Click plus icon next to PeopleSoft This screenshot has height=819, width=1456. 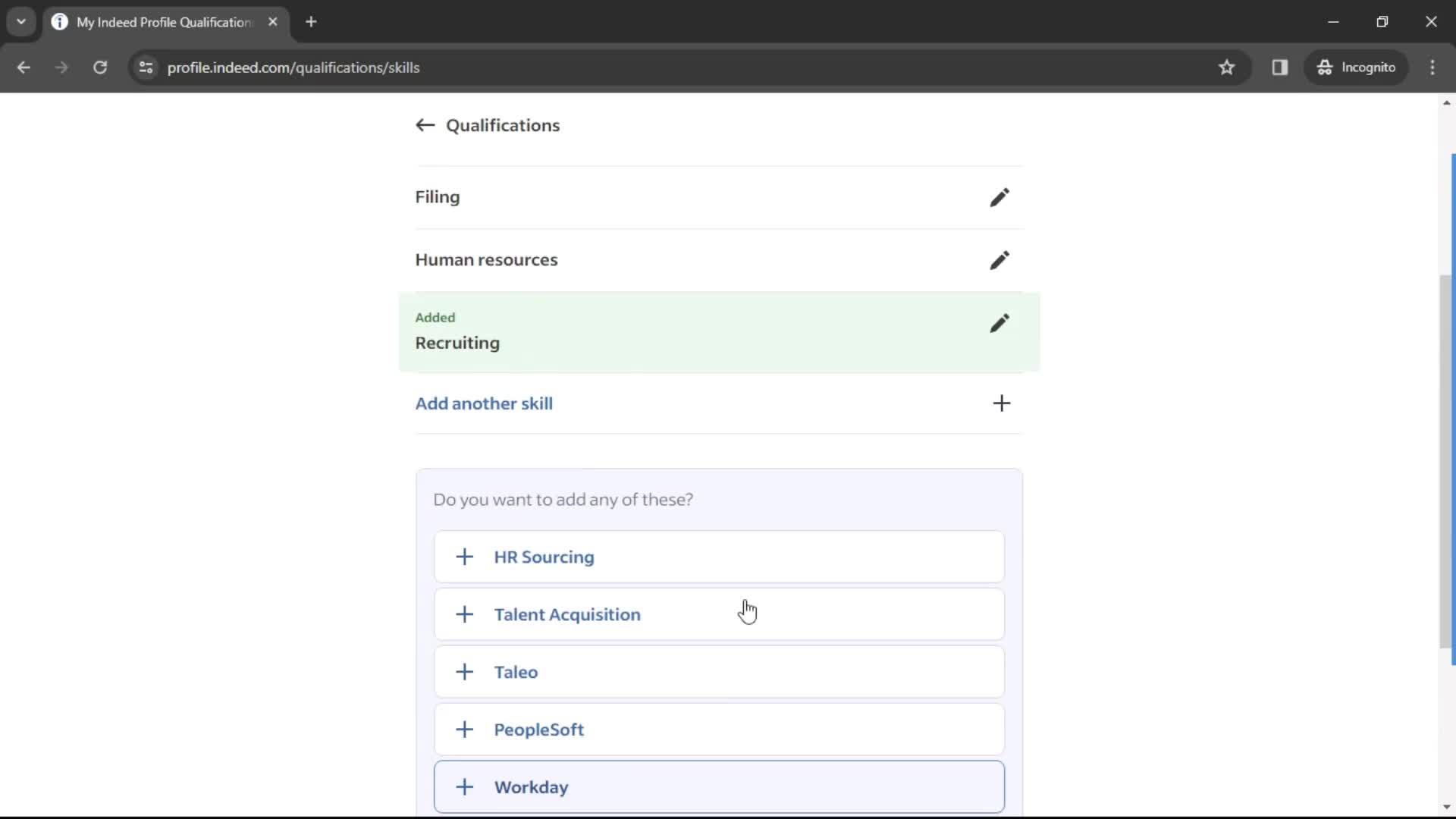464,730
